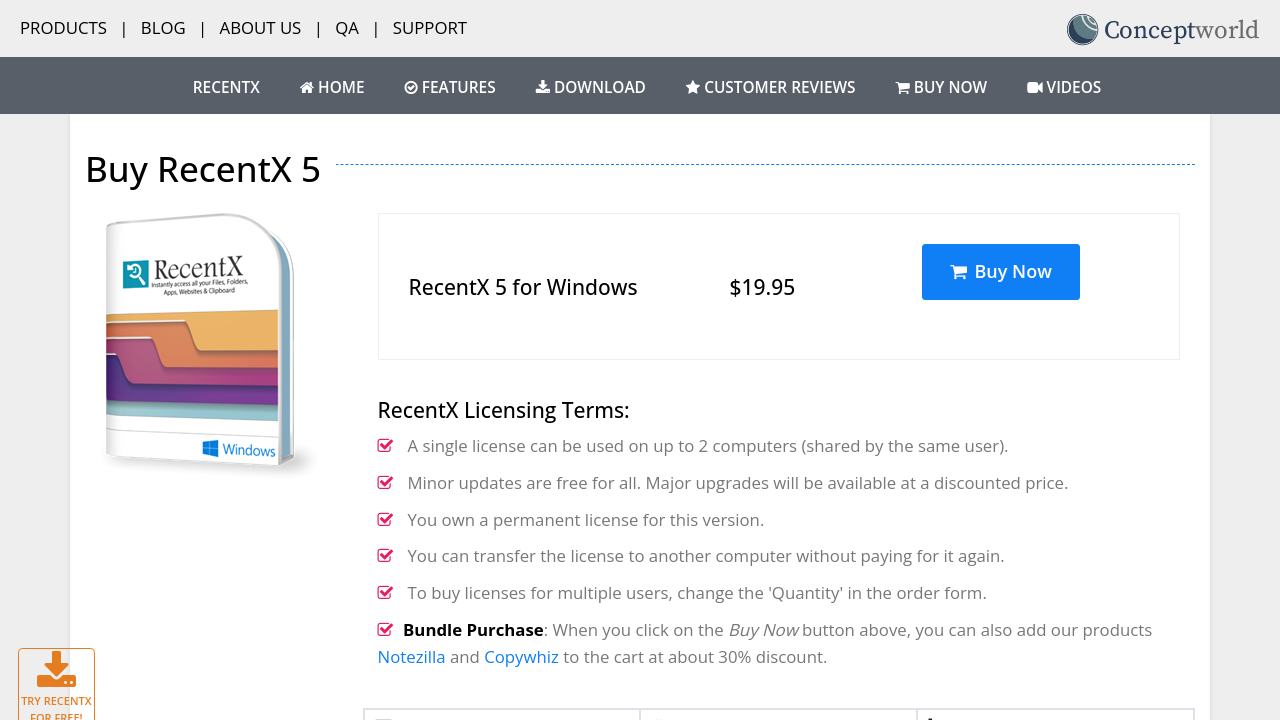Click the Conceptworld globe logo

pos(1082,30)
